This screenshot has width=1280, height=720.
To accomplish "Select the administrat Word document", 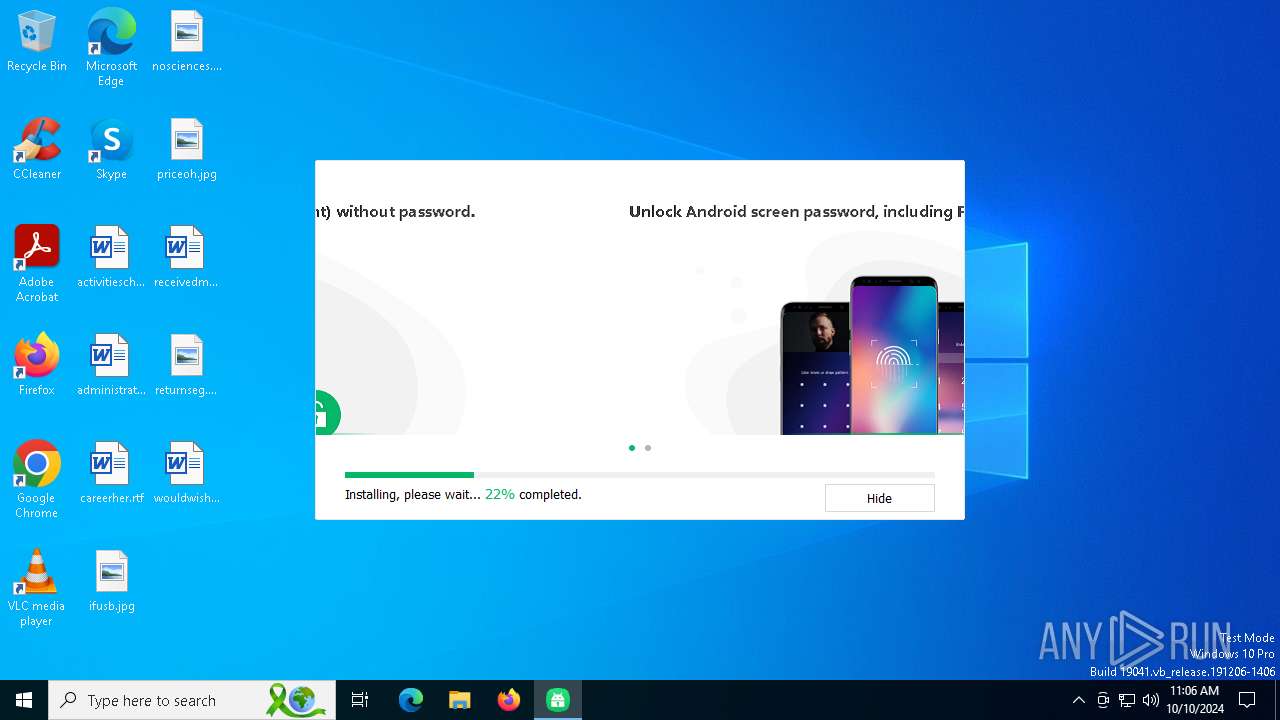I will [x=111, y=366].
